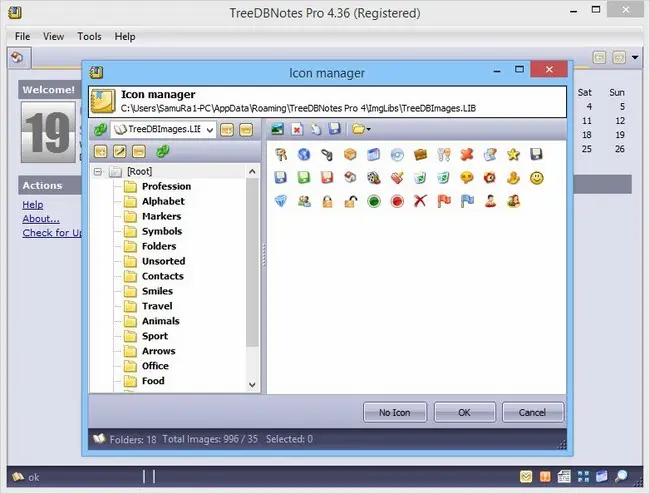Open the View menu
Image resolution: width=650 pixels, height=494 pixels.
point(53,36)
